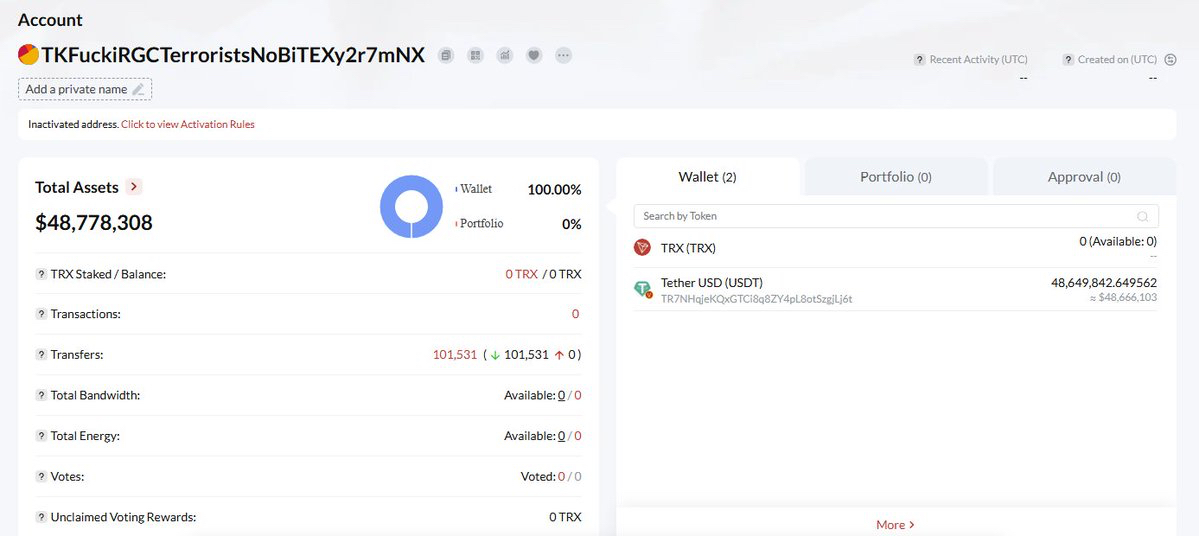This screenshot has height=536, width=1199.
Task: Click help icon next to Total Bandwidth
Action: coord(41,396)
